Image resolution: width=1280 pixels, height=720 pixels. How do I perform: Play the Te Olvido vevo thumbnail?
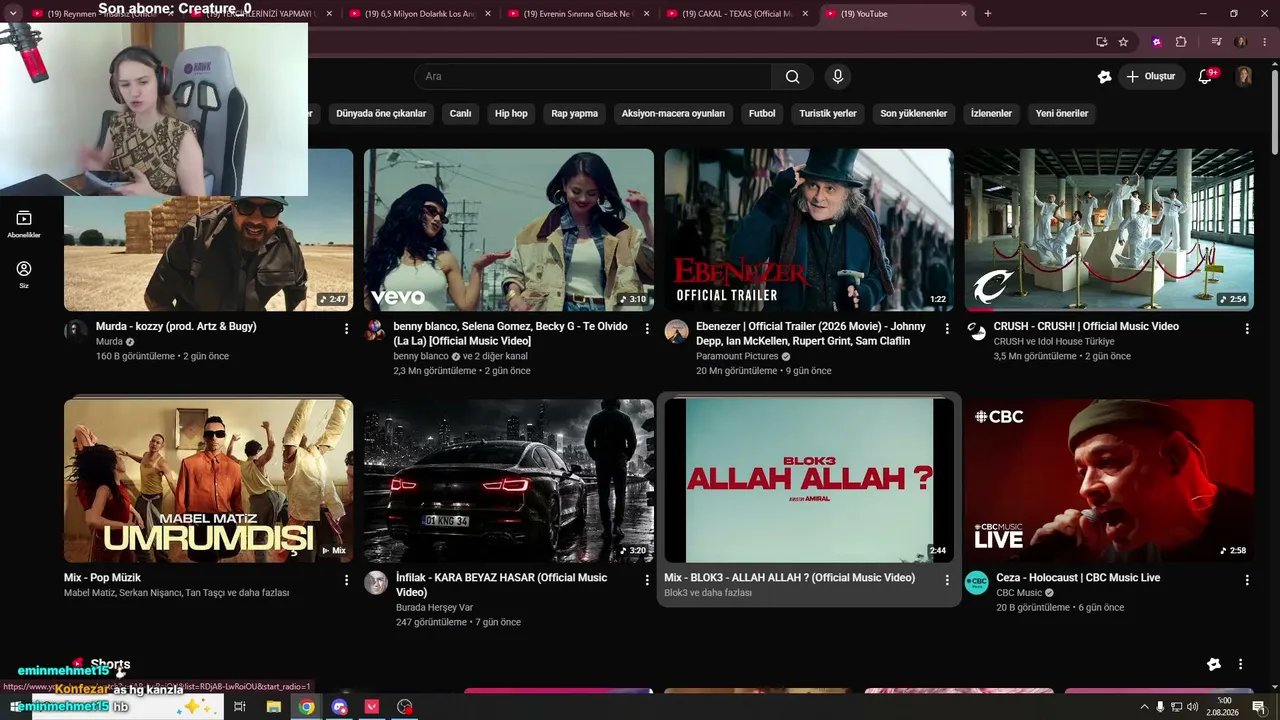[509, 230]
